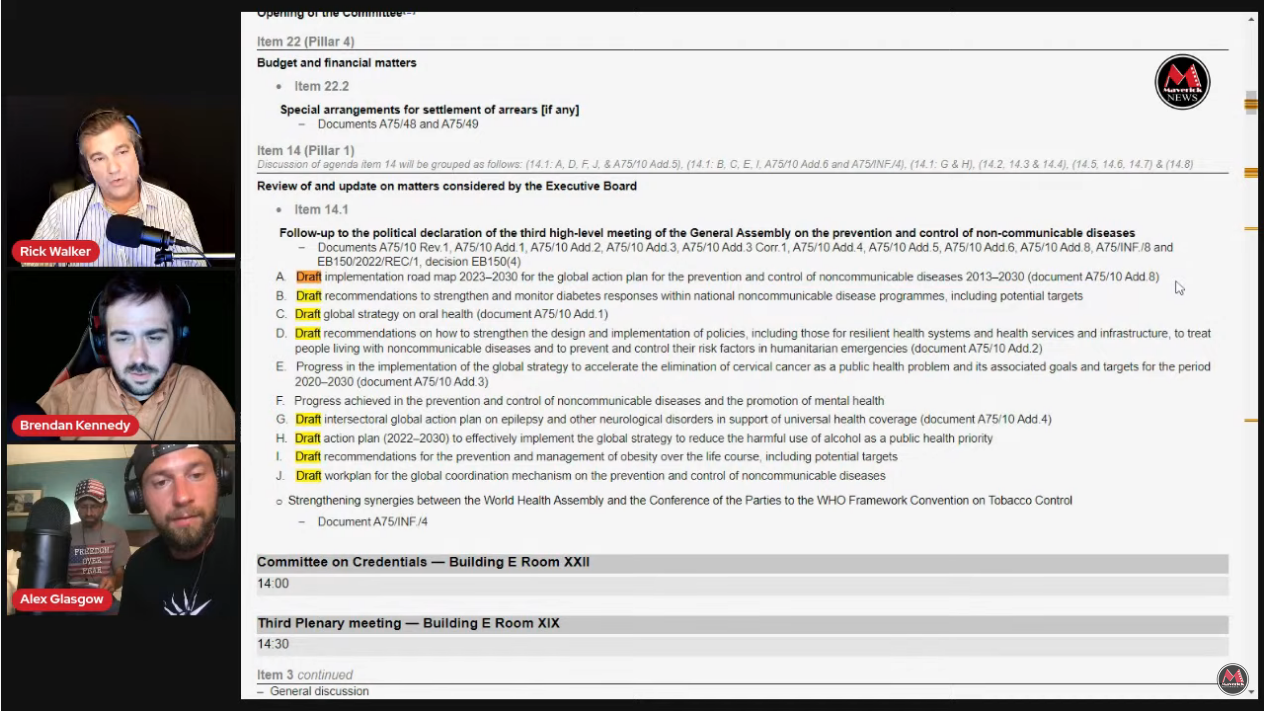Click "Review of and update on matters" heading
Image resolution: width=1264 pixels, height=711 pixels.
tap(447, 186)
